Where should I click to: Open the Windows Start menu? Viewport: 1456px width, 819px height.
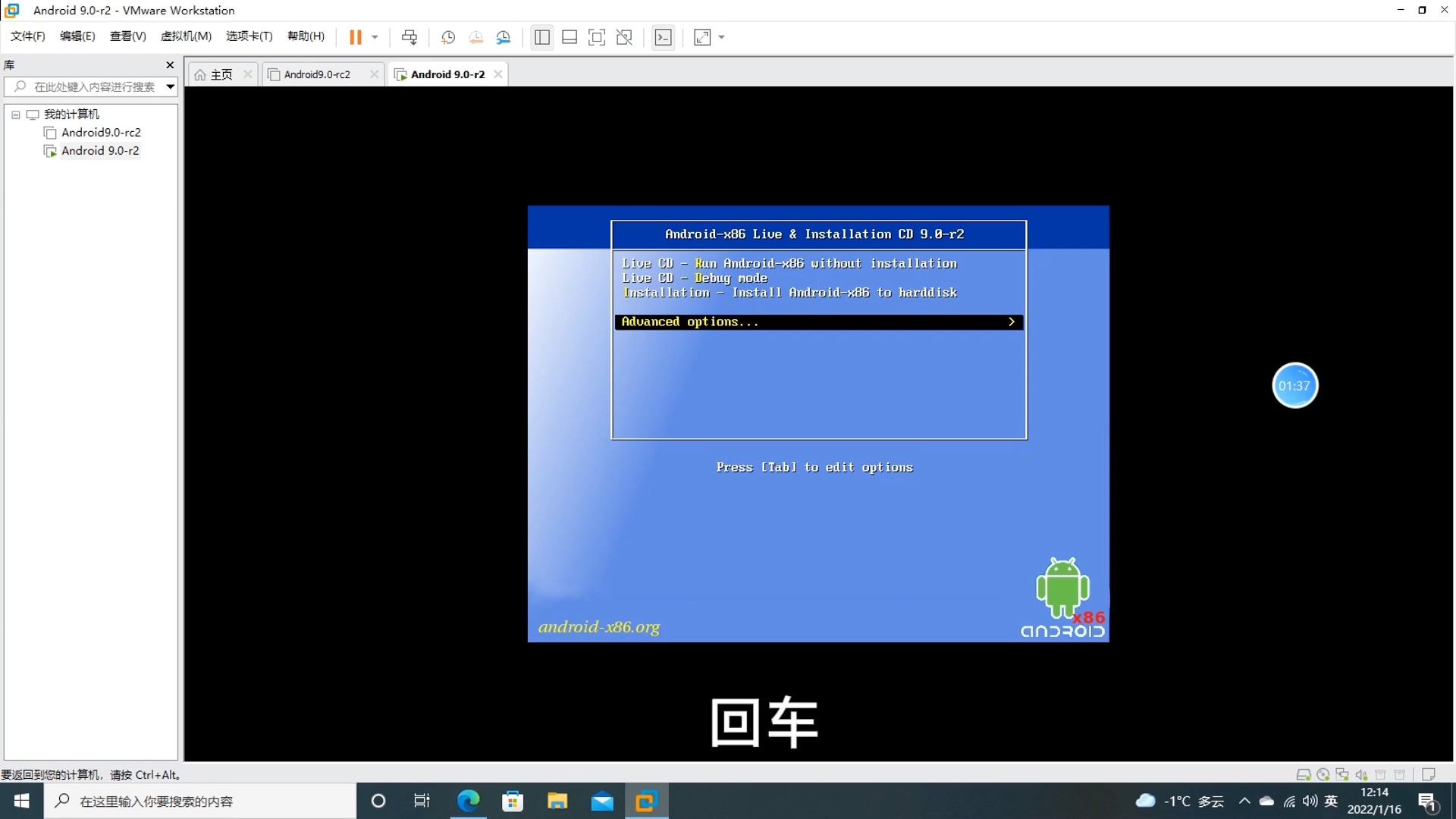tap(22, 801)
